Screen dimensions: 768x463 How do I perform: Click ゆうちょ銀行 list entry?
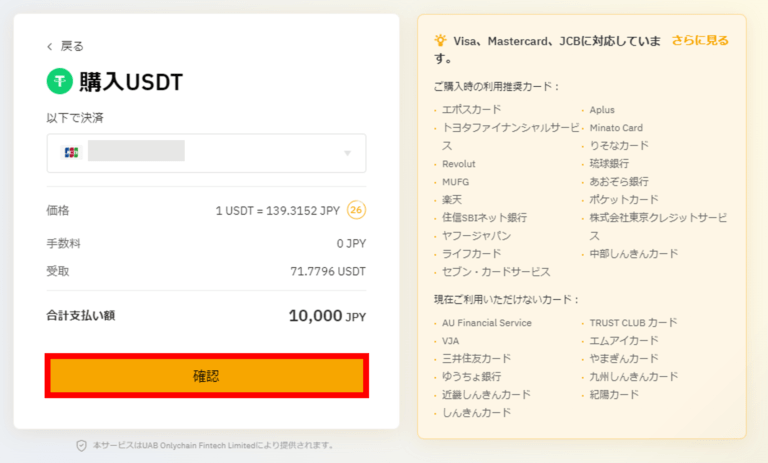click(x=472, y=377)
